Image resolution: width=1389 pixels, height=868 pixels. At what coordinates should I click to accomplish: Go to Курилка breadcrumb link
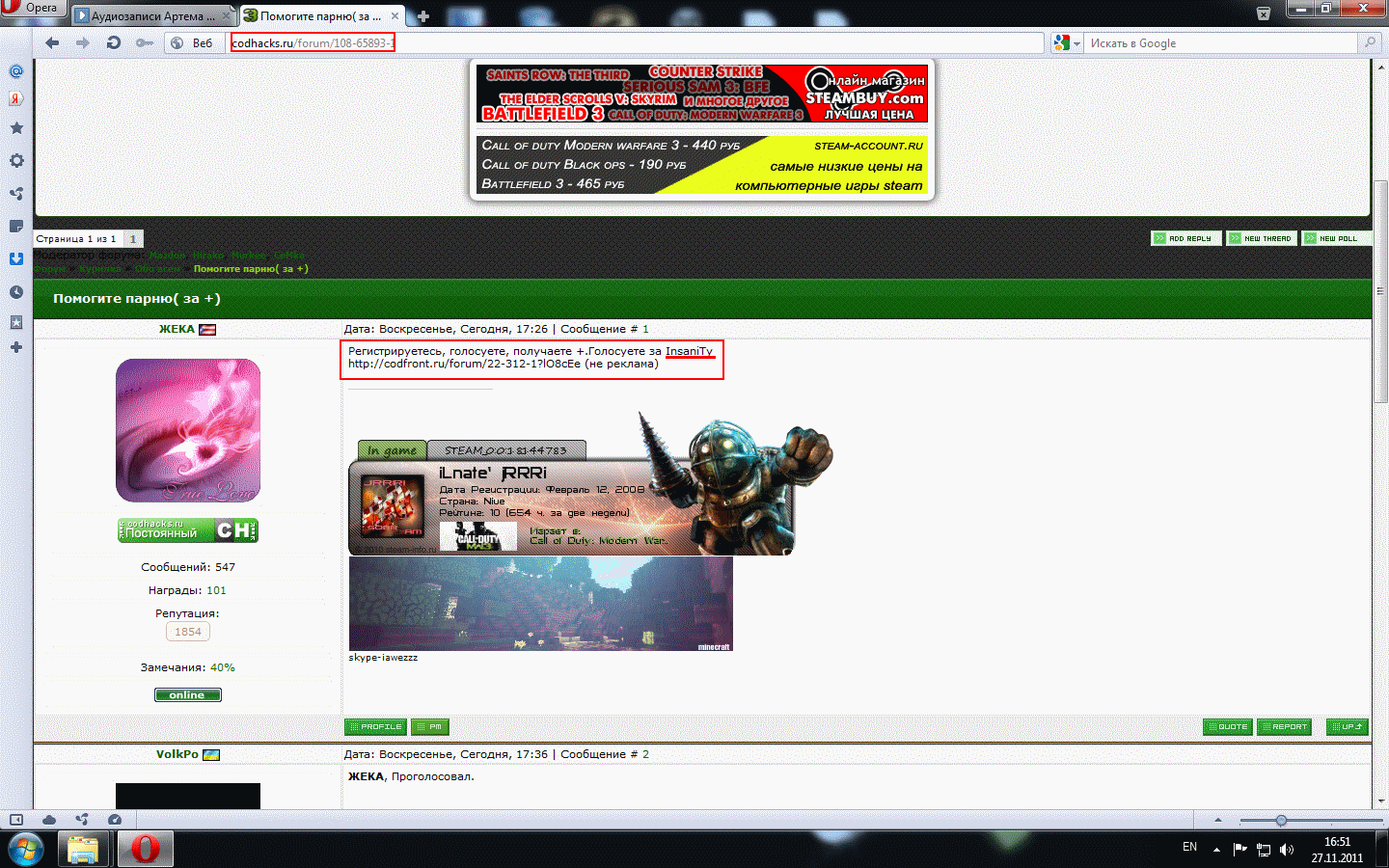tap(99, 269)
